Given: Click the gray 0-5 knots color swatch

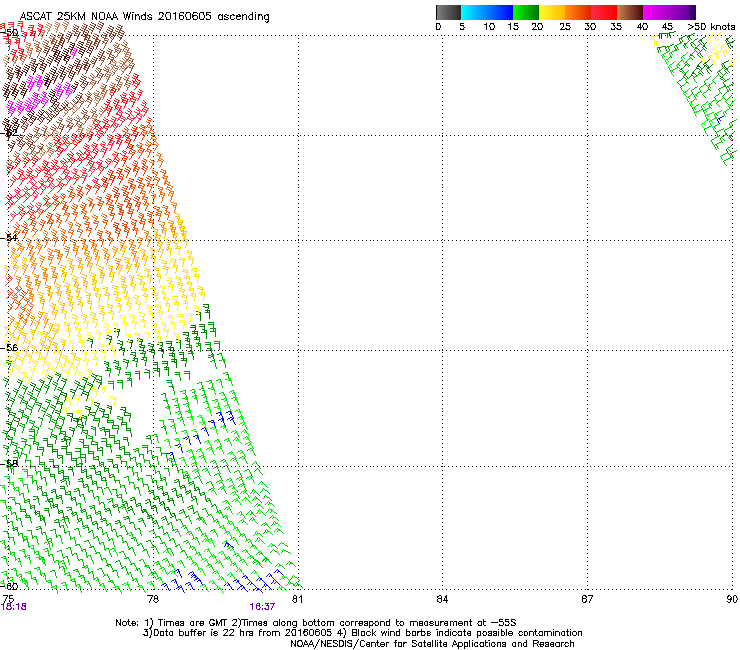Looking at the screenshot, I should click(x=448, y=12).
